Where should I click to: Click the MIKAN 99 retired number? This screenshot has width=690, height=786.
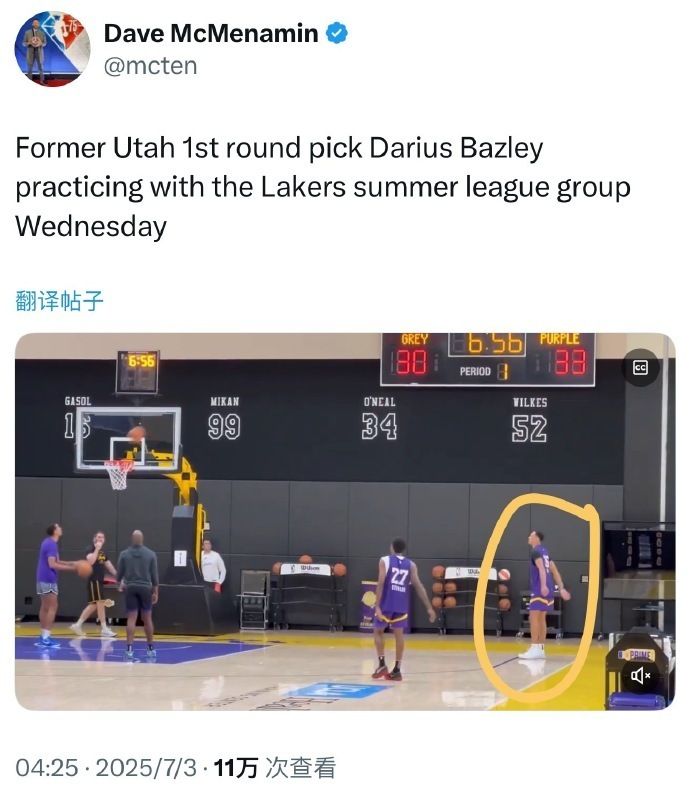click(224, 418)
